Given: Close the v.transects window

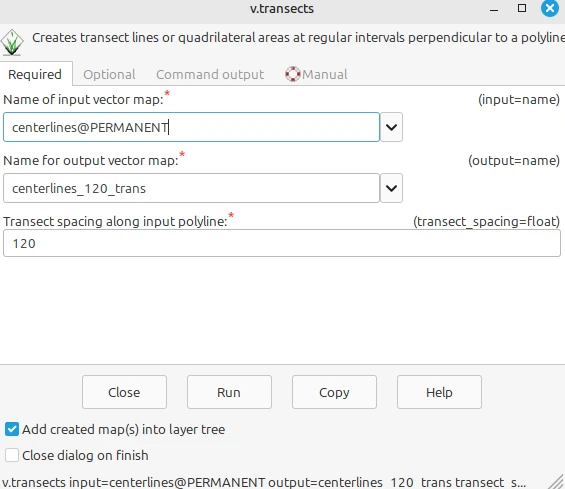Looking at the screenshot, I should [550, 8].
